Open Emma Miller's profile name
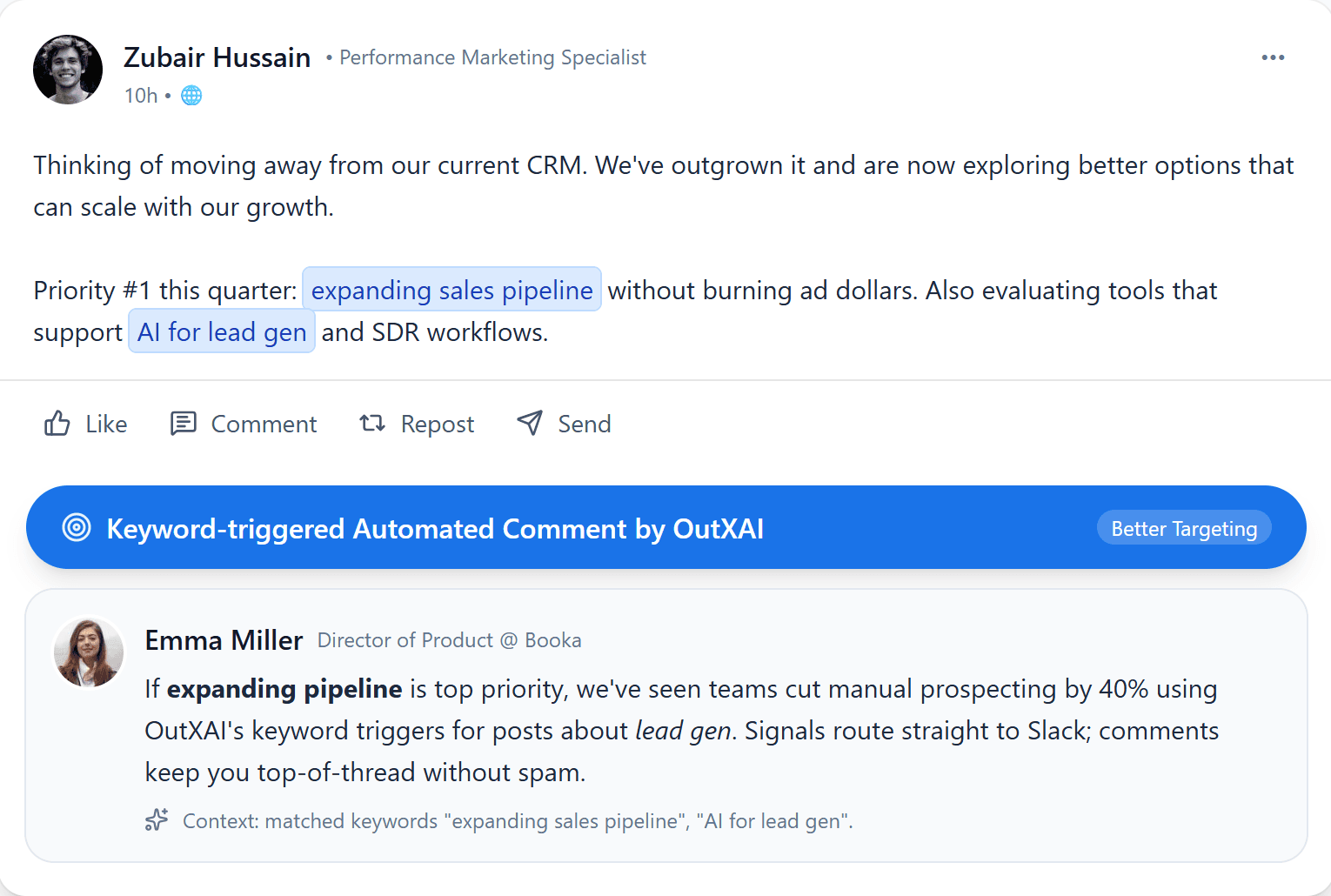This screenshot has width=1331, height=896. click(x=224, y=639)
